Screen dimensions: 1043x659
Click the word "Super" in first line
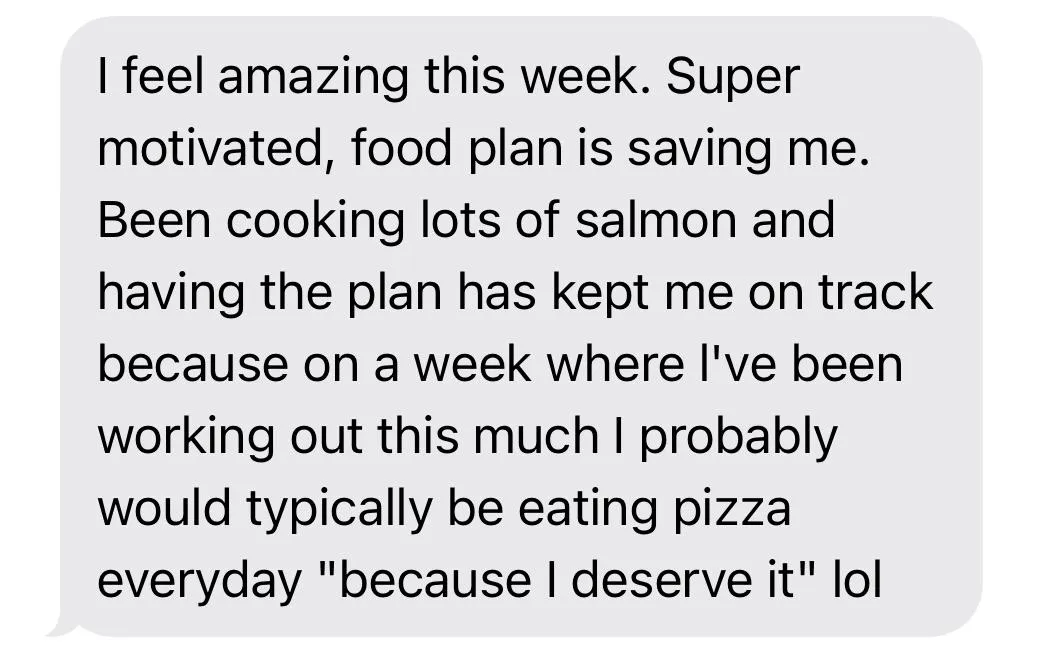pos(733,76)
